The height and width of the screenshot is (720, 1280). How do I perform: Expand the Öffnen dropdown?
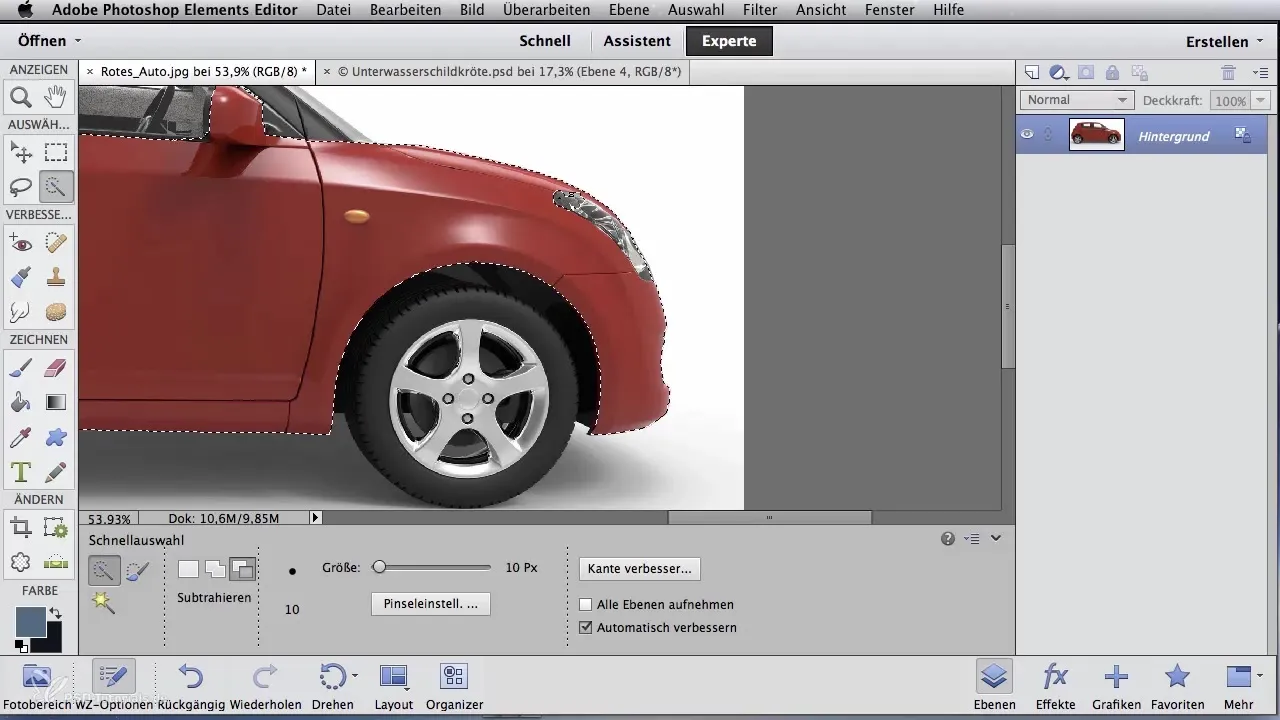tap(49, 41)
